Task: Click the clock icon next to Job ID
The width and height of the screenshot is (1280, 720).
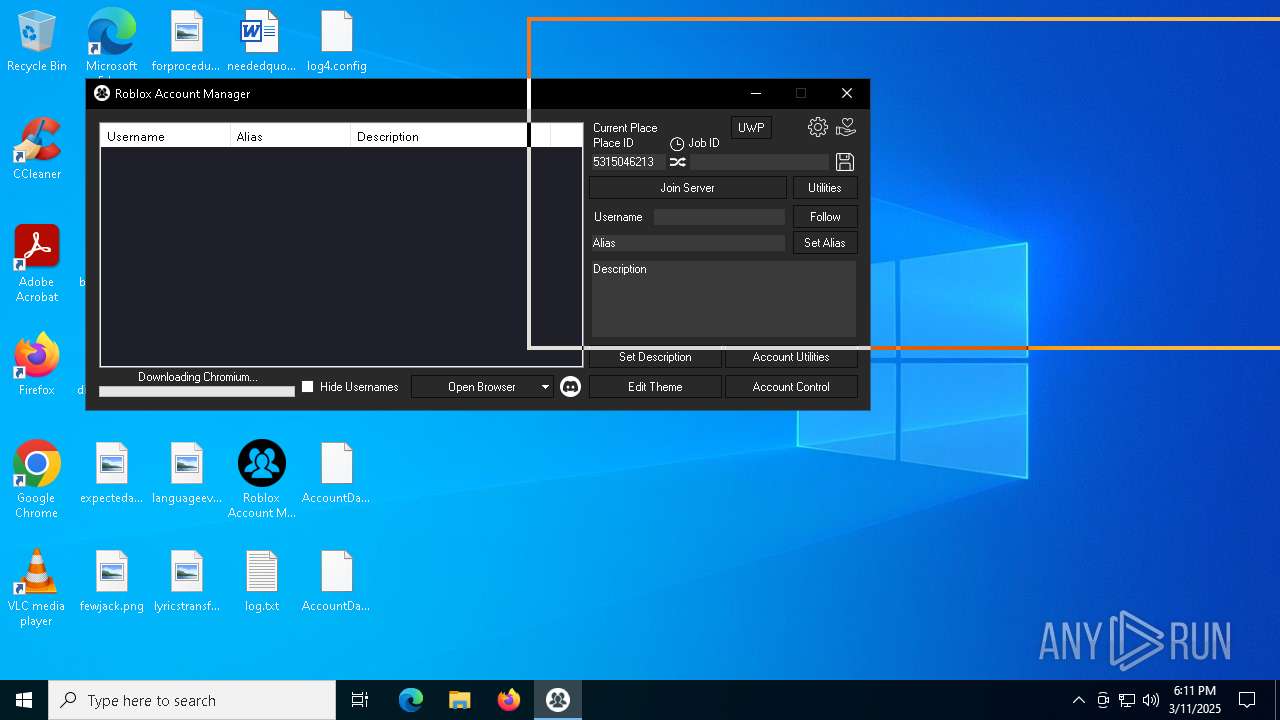Action: coord(677,144)
